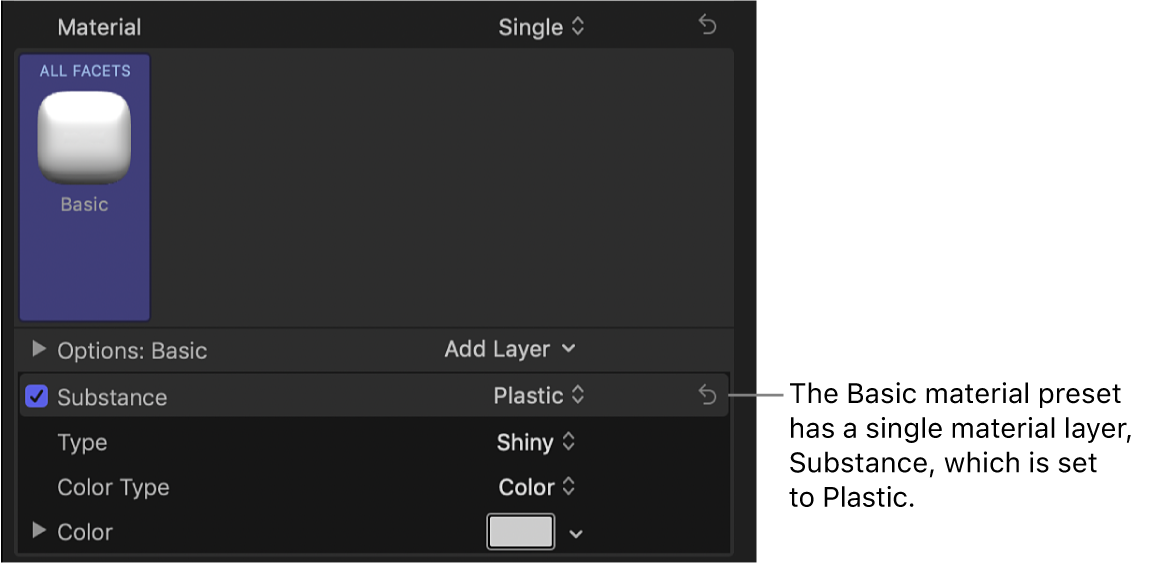Click the ALL FACETS header label

(85, 71)
